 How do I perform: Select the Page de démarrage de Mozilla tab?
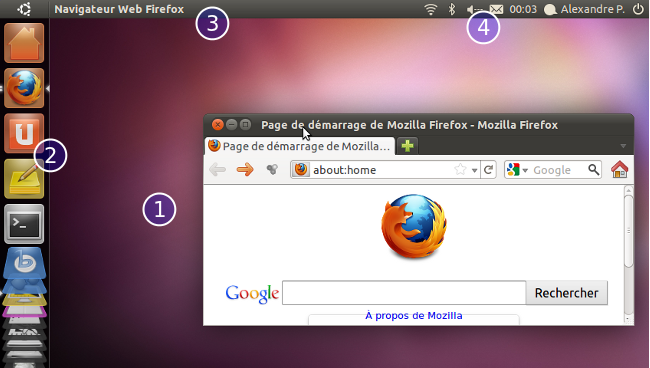(x=300, y=146)
